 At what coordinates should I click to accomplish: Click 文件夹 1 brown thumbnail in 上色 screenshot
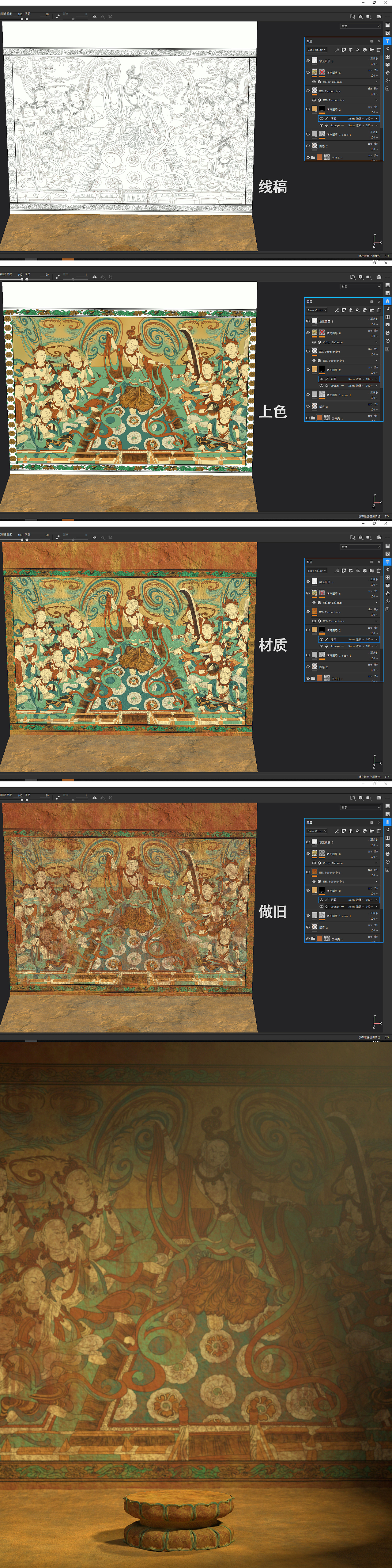coord(320,418)
